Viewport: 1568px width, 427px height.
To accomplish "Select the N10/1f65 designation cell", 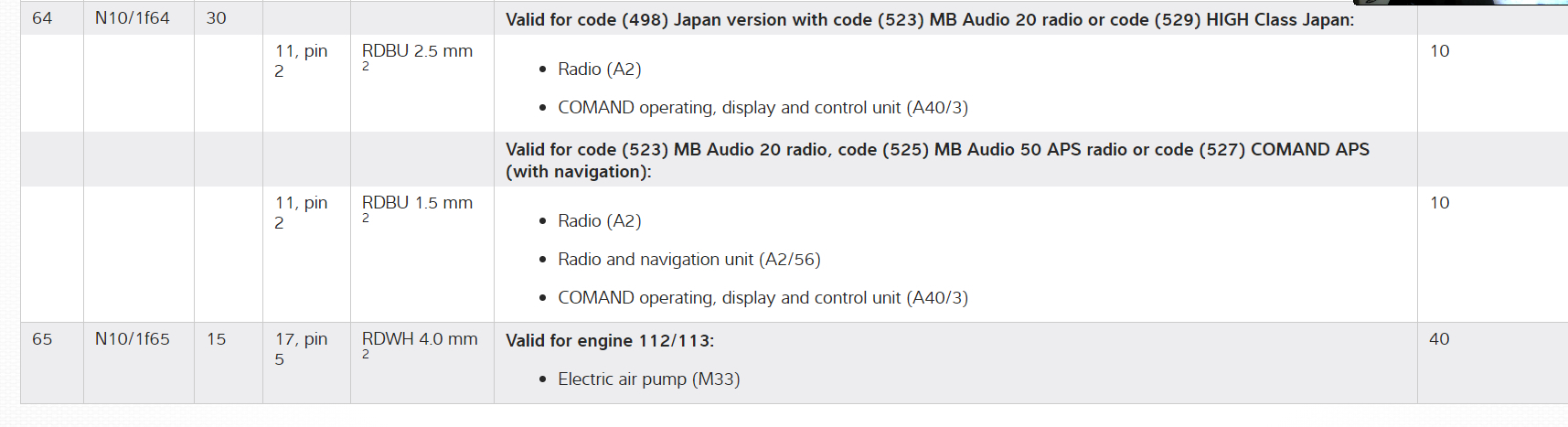I will point(132,339).
